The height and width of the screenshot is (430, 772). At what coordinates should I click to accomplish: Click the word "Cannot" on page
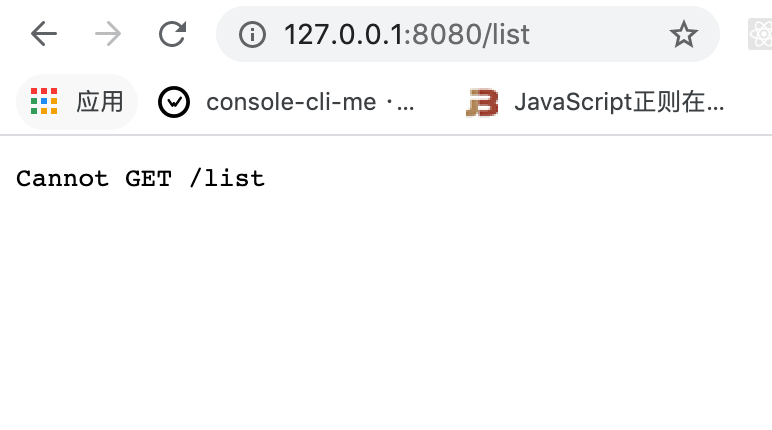(62, 179)
